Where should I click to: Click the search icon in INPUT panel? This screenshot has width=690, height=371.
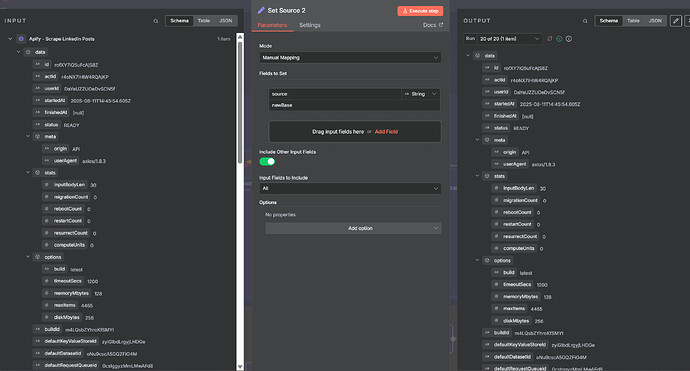(x=156, y=21)
